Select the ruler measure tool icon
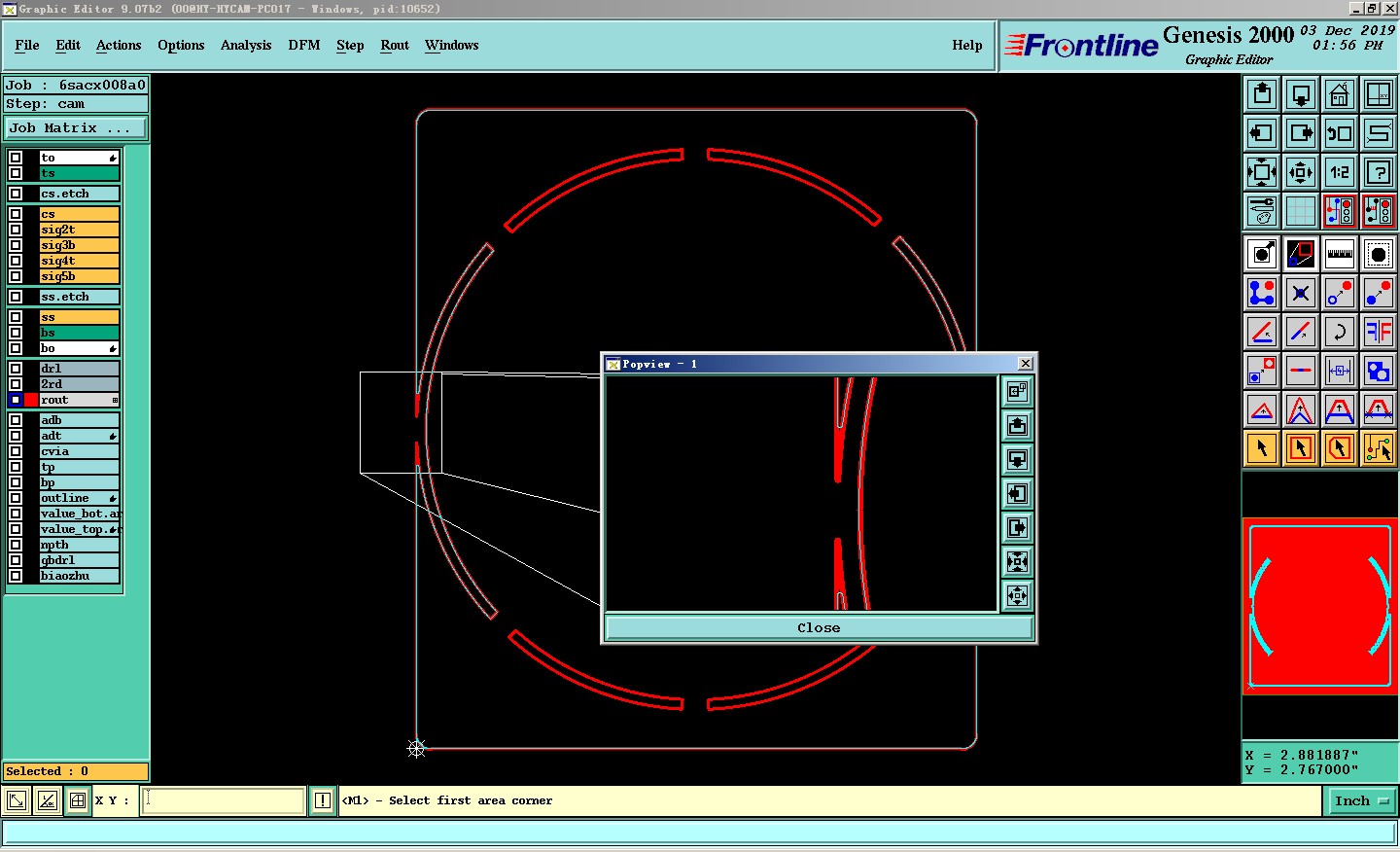Viewport: 1400px width, 852px height. 1340,254
